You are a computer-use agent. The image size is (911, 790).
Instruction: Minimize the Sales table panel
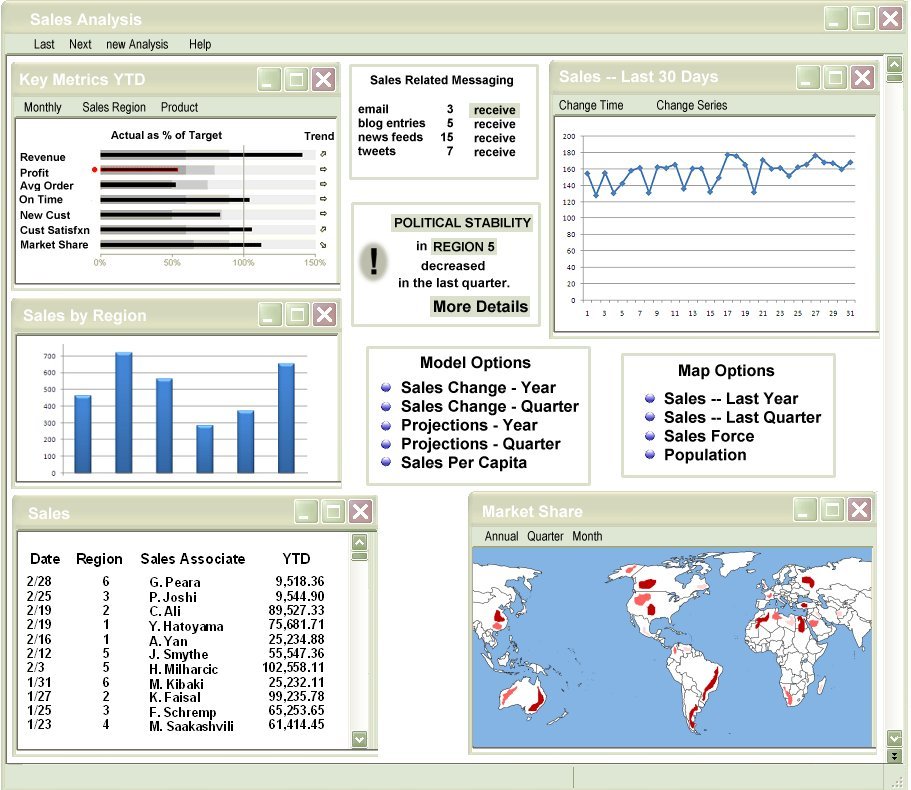[307, 512]
